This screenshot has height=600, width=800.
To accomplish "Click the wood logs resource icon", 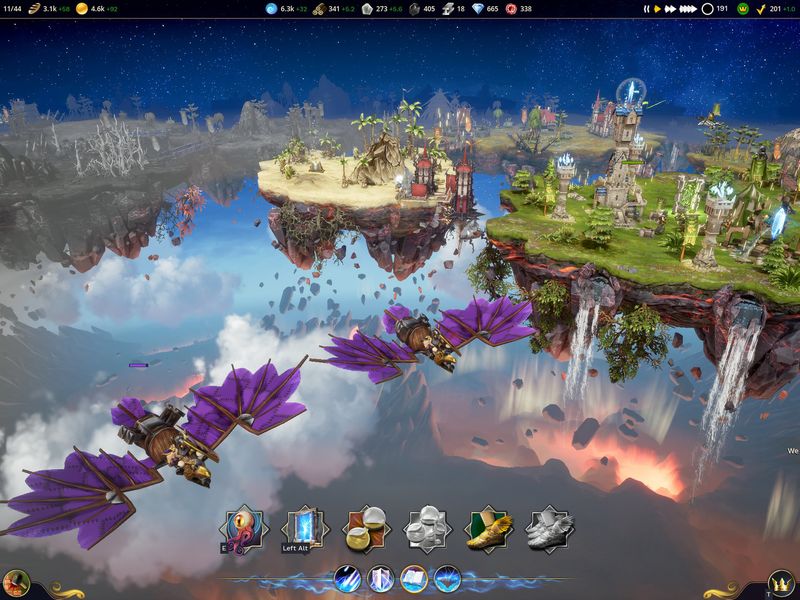I will point(319,8).
